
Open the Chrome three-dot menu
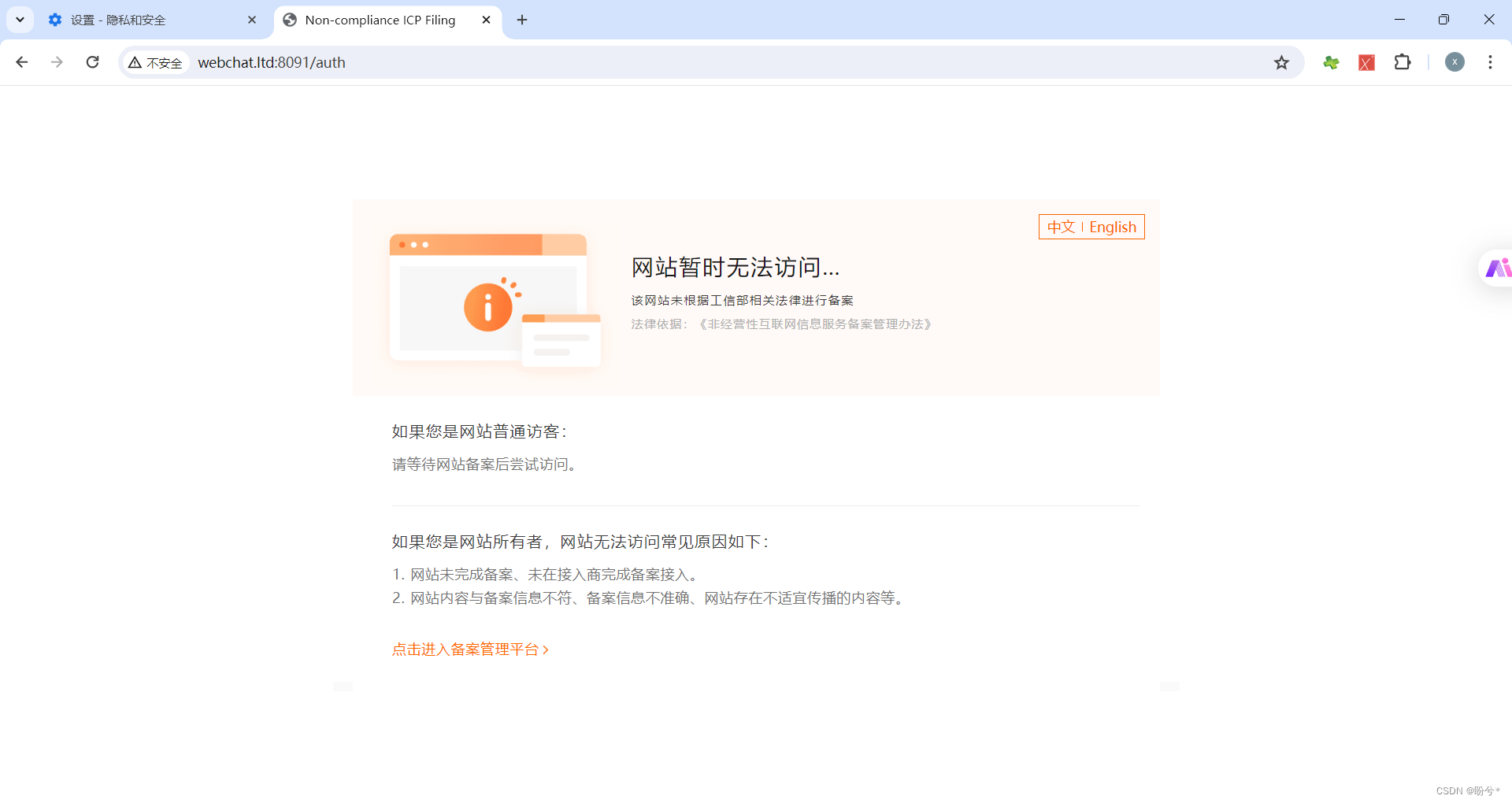[x=1490, y=62]
